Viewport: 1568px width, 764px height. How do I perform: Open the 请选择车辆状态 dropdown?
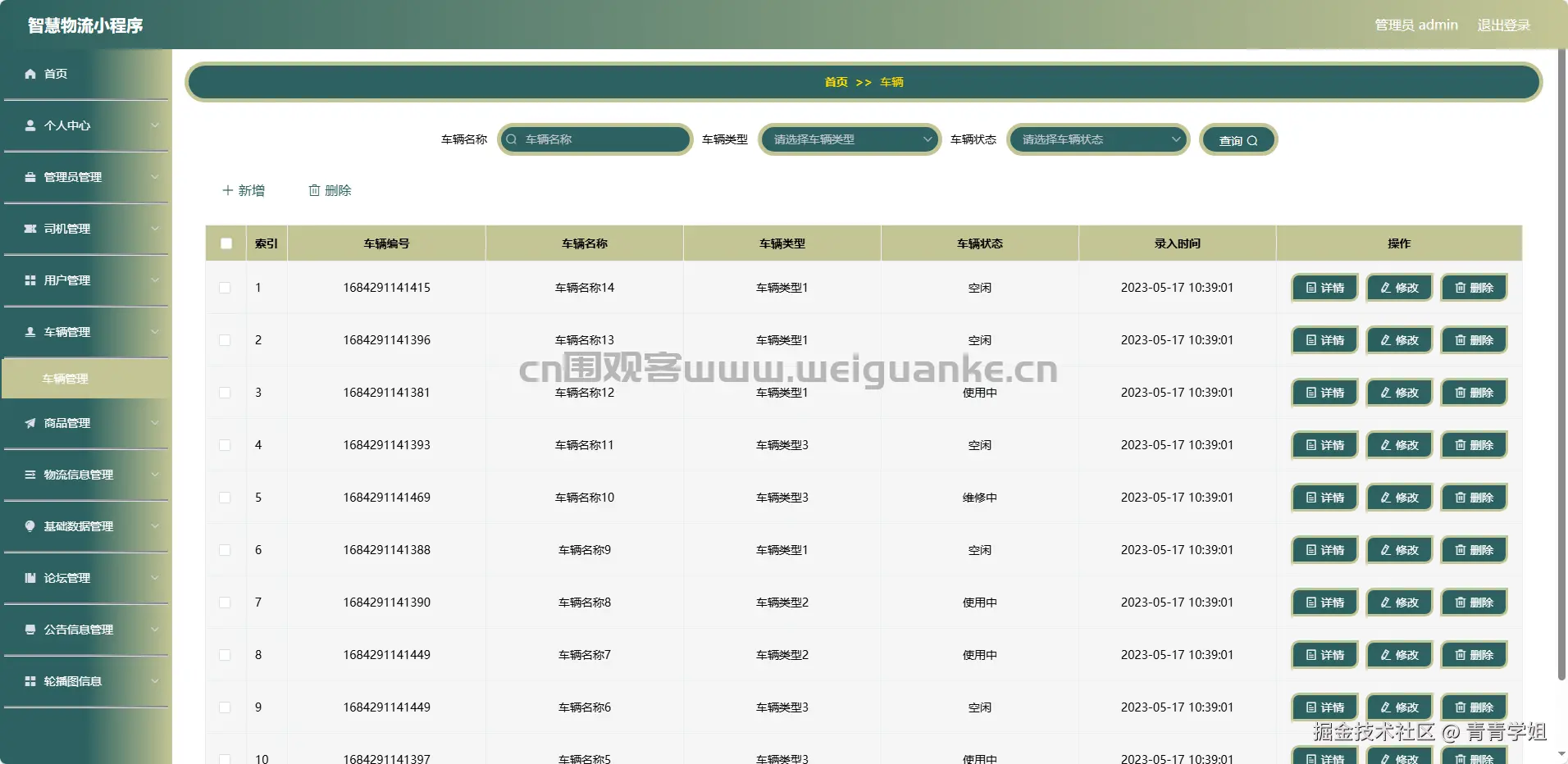click(1097, 139)
